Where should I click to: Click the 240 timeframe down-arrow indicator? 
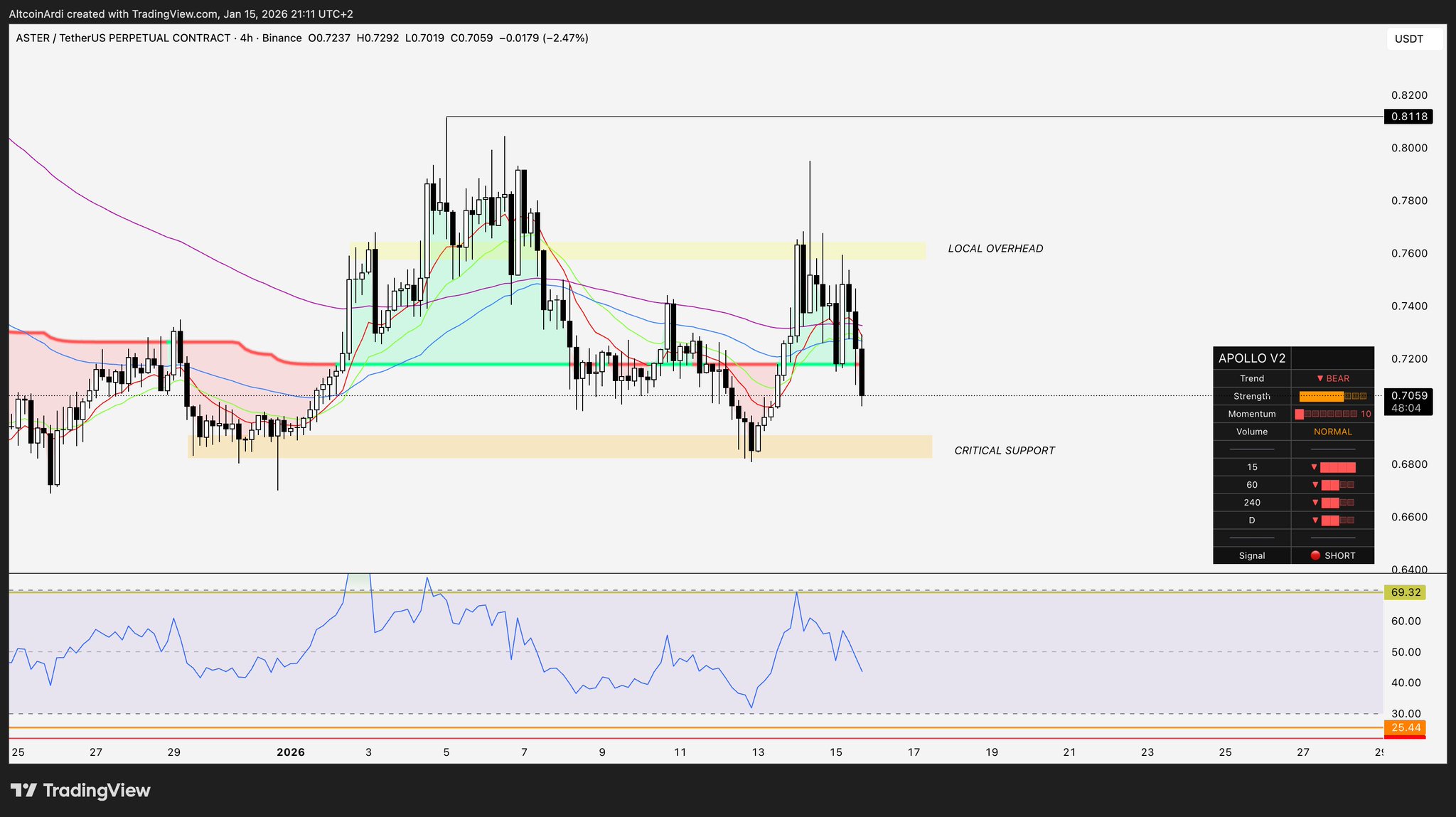point(1314,503)
